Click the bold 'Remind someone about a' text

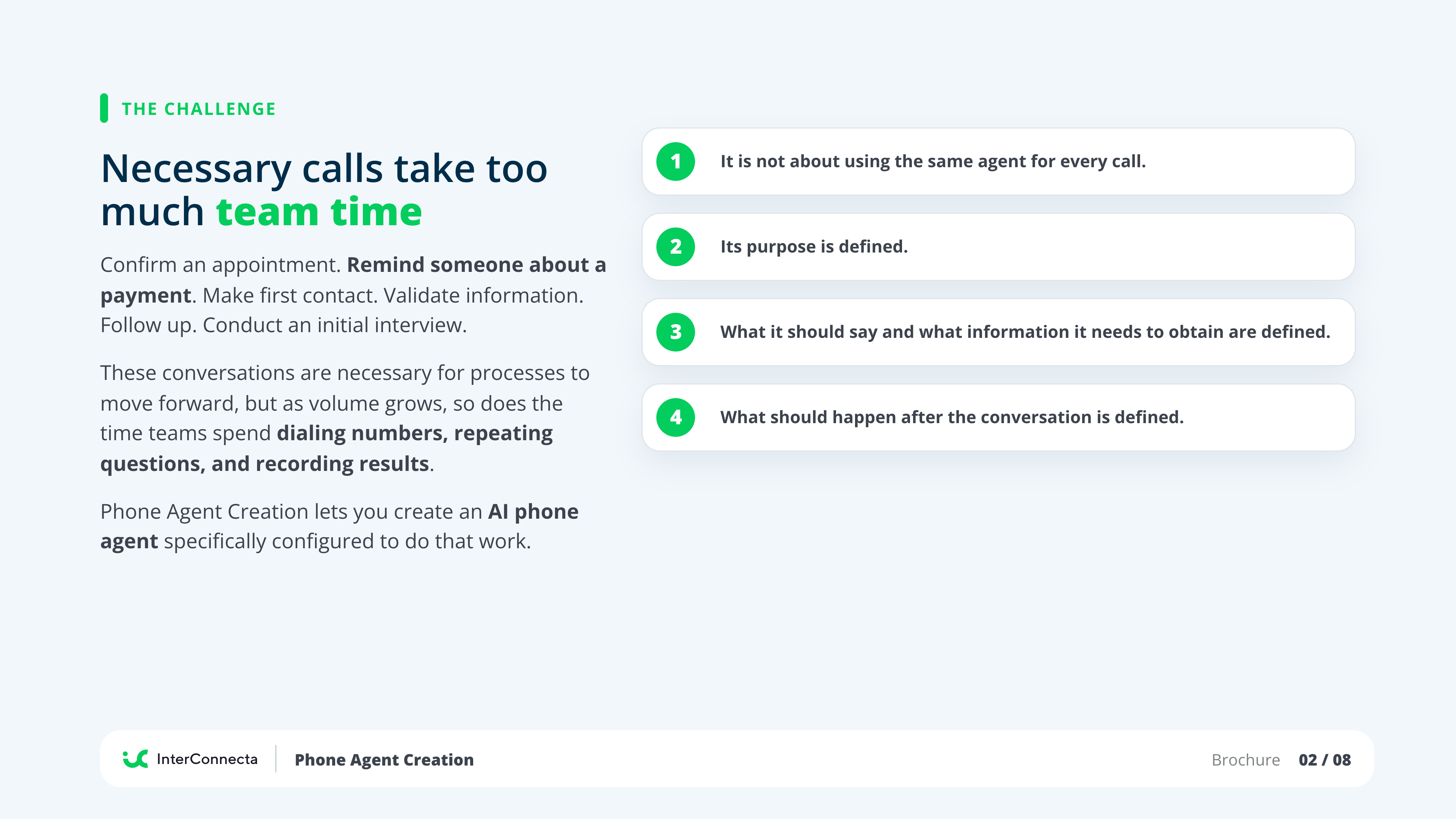[477, 265]
